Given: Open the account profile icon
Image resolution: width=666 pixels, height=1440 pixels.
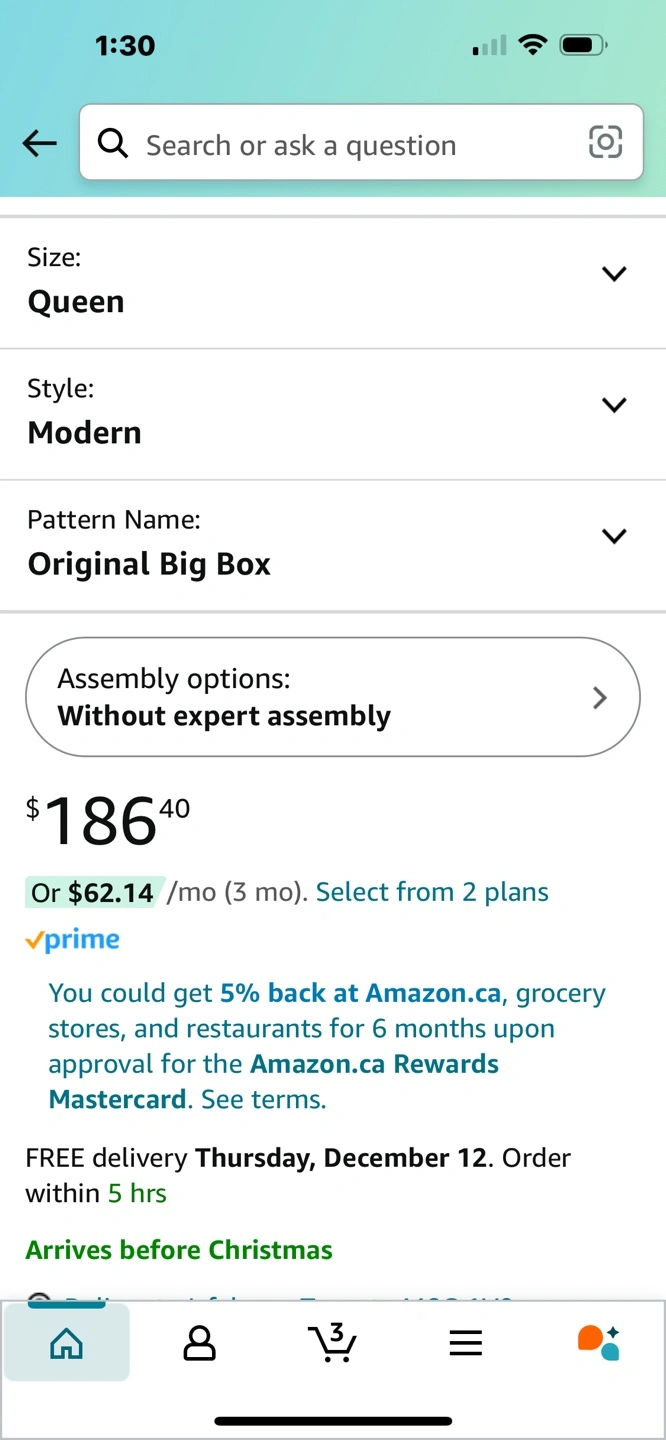Looking at the screenshot, I should 199,1343.
